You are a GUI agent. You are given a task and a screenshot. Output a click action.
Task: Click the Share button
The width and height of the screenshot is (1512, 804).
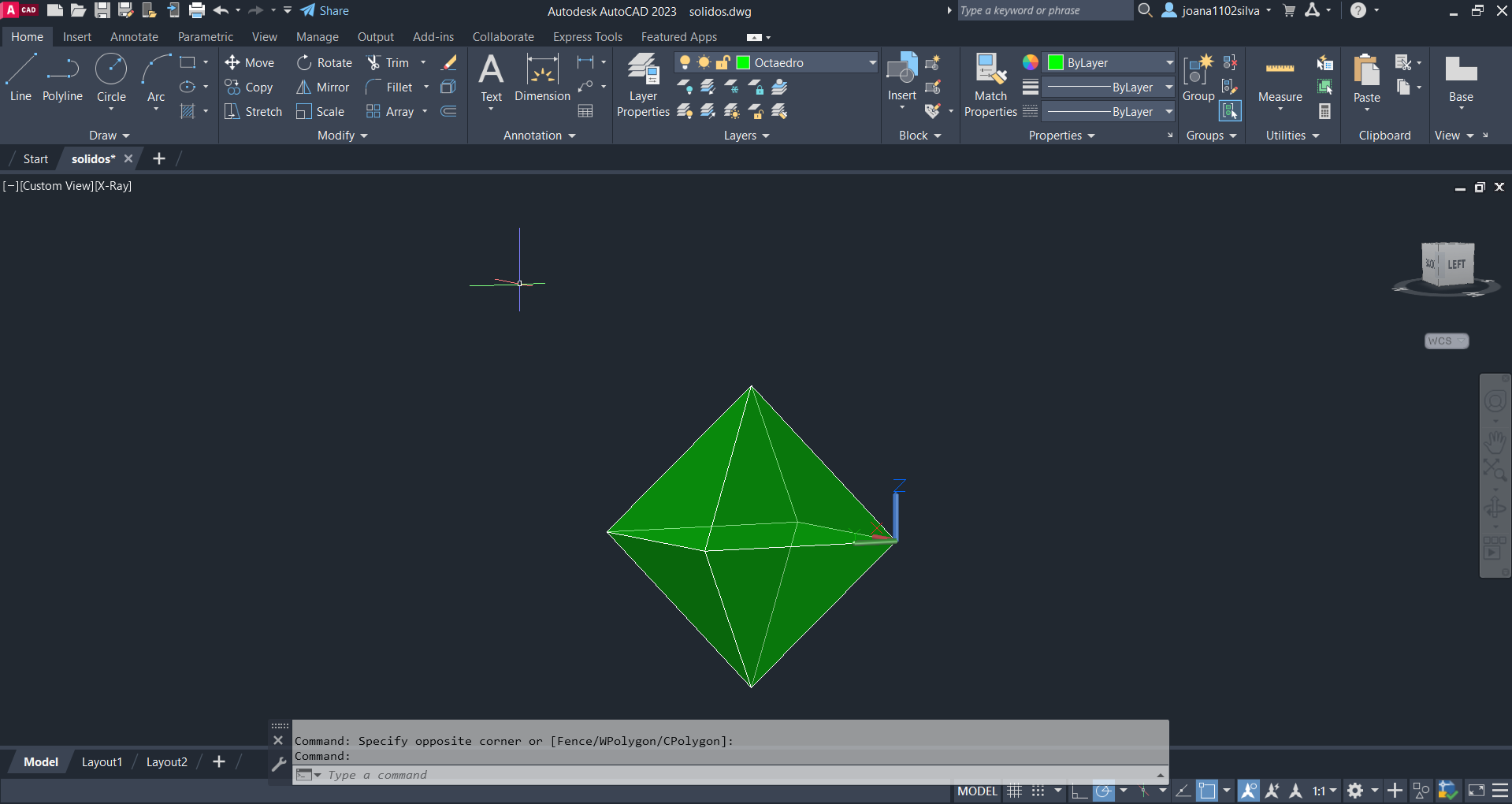[325, 11]
